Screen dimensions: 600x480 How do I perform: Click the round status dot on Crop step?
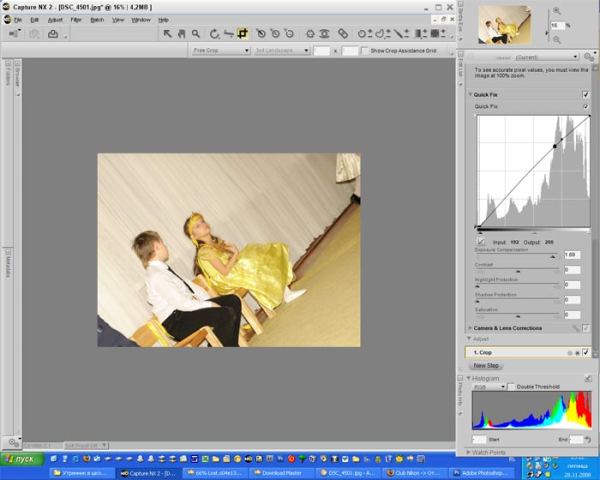click(x=570, y=353)
